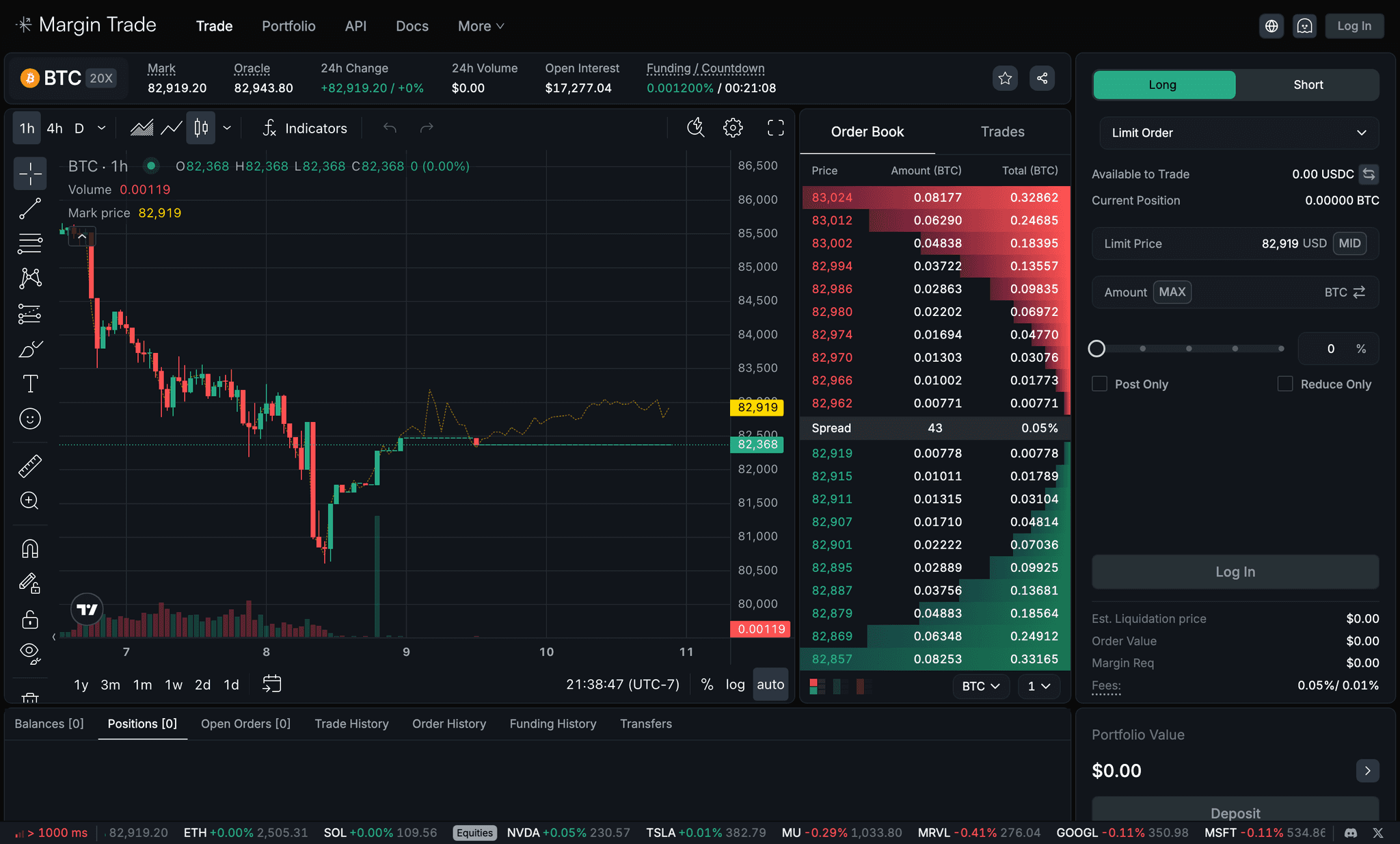Viewport: 1400px width, 844px height.
Task: Click the Limit Price input field
Action: (x=1235, y=243)
